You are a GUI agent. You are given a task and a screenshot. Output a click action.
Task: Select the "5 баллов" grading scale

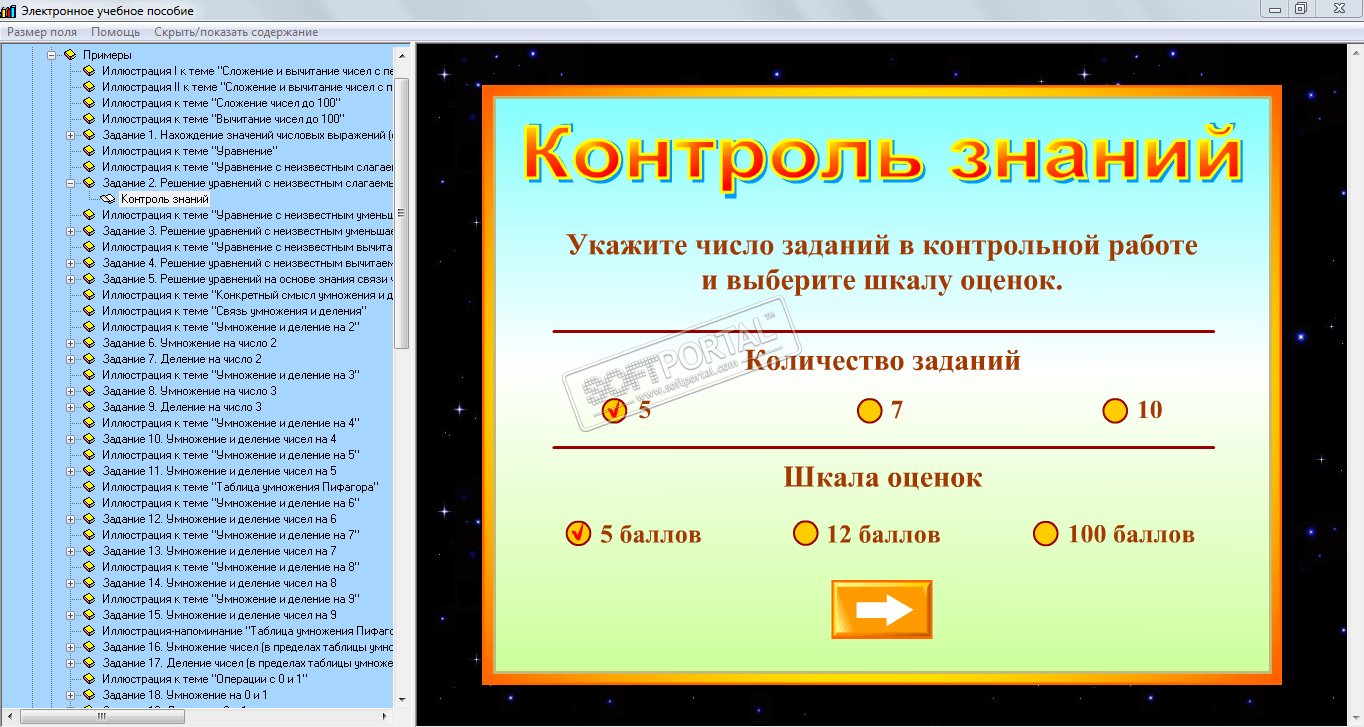point(578,534)
